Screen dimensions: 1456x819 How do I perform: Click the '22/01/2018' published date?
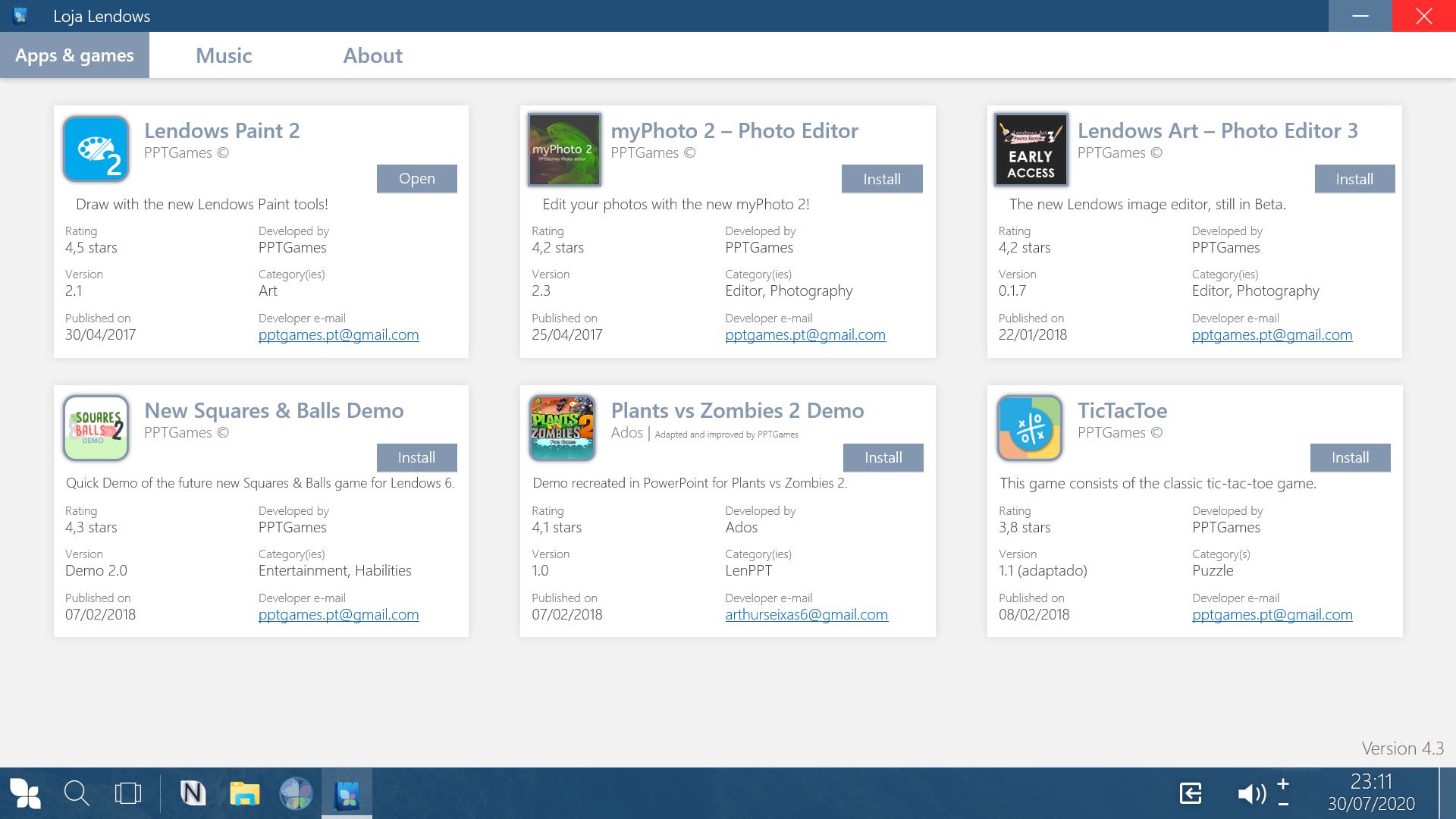(x=1033, y=334)
